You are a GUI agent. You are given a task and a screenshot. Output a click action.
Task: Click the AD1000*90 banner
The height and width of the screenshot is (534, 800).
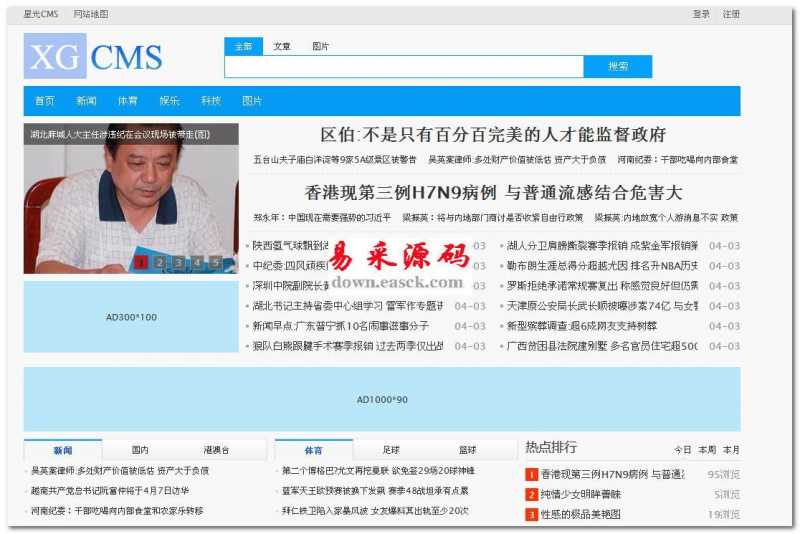[382, 400]
